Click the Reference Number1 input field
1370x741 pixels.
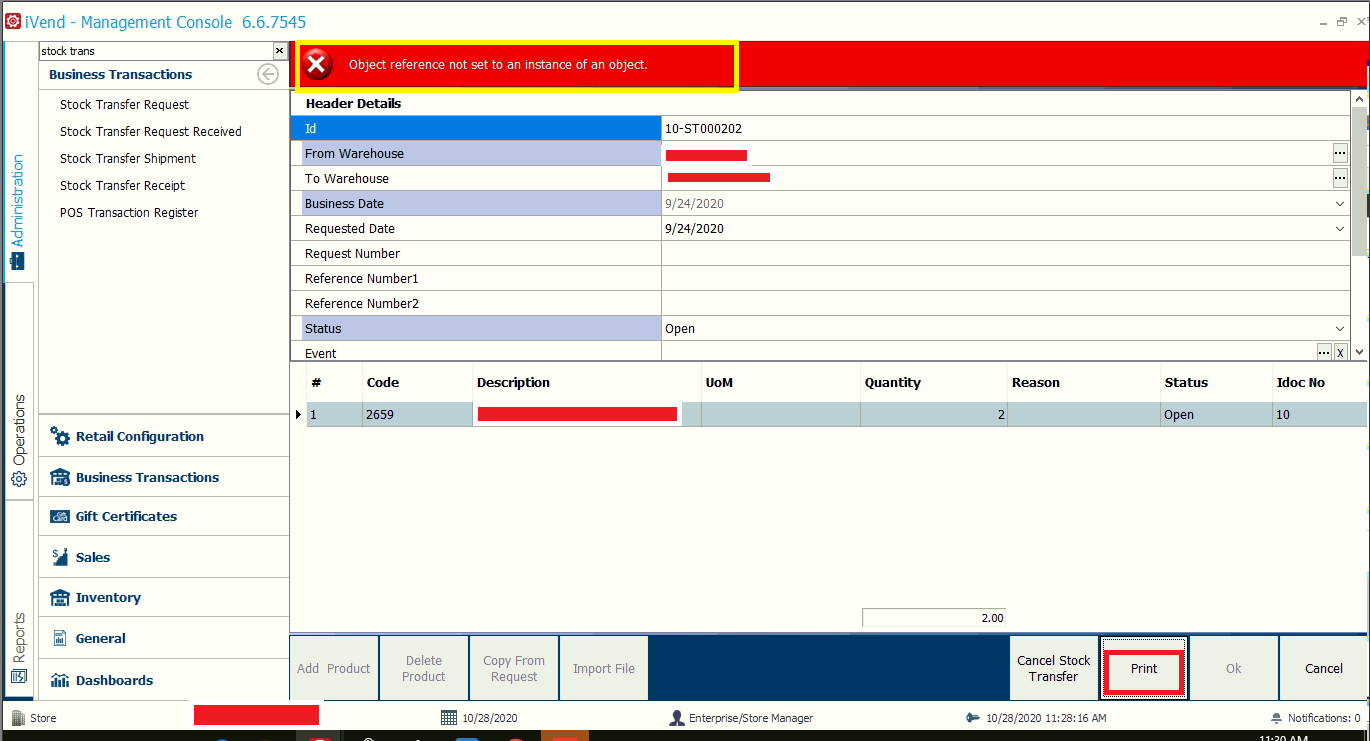point(1005,278)
